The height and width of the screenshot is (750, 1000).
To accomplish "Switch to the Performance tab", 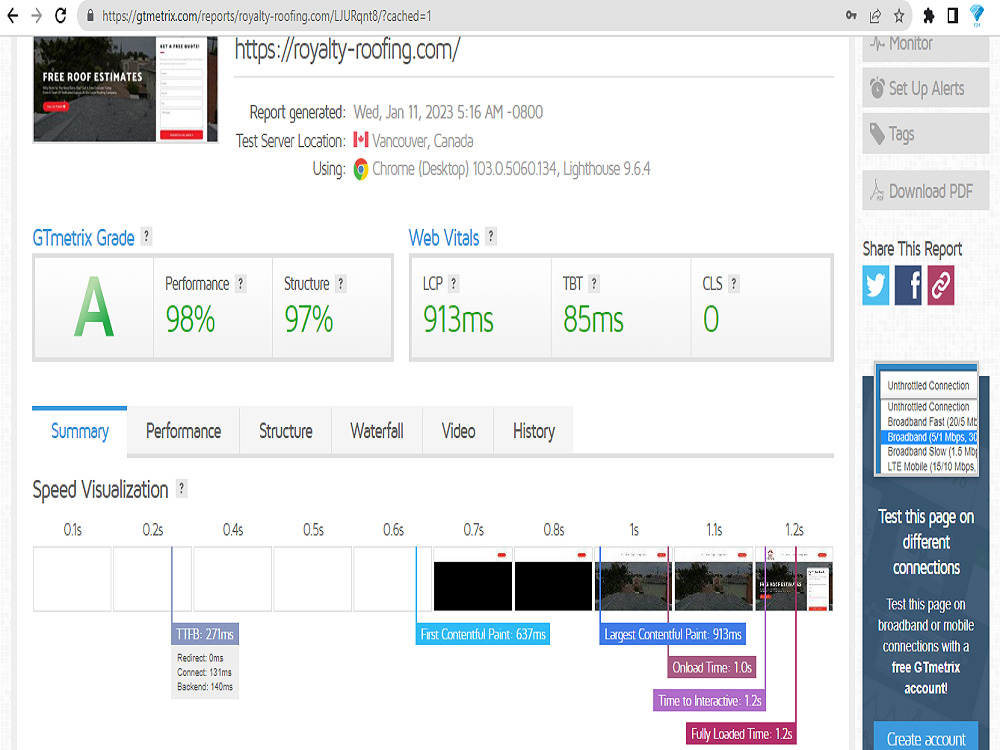I will [184, 432].
